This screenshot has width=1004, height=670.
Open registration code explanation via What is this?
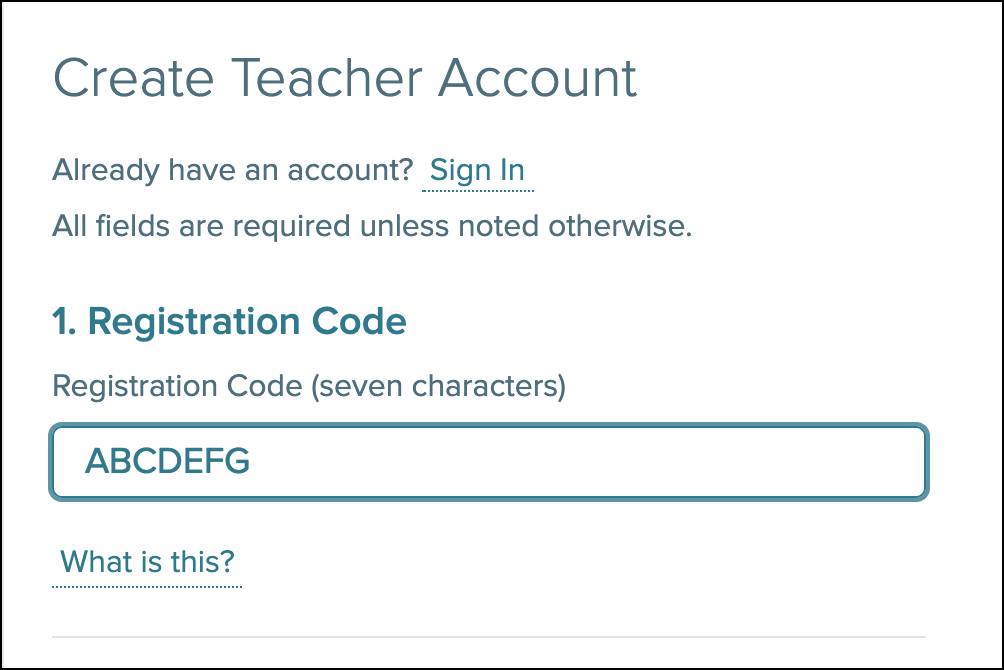click(146, 562)
